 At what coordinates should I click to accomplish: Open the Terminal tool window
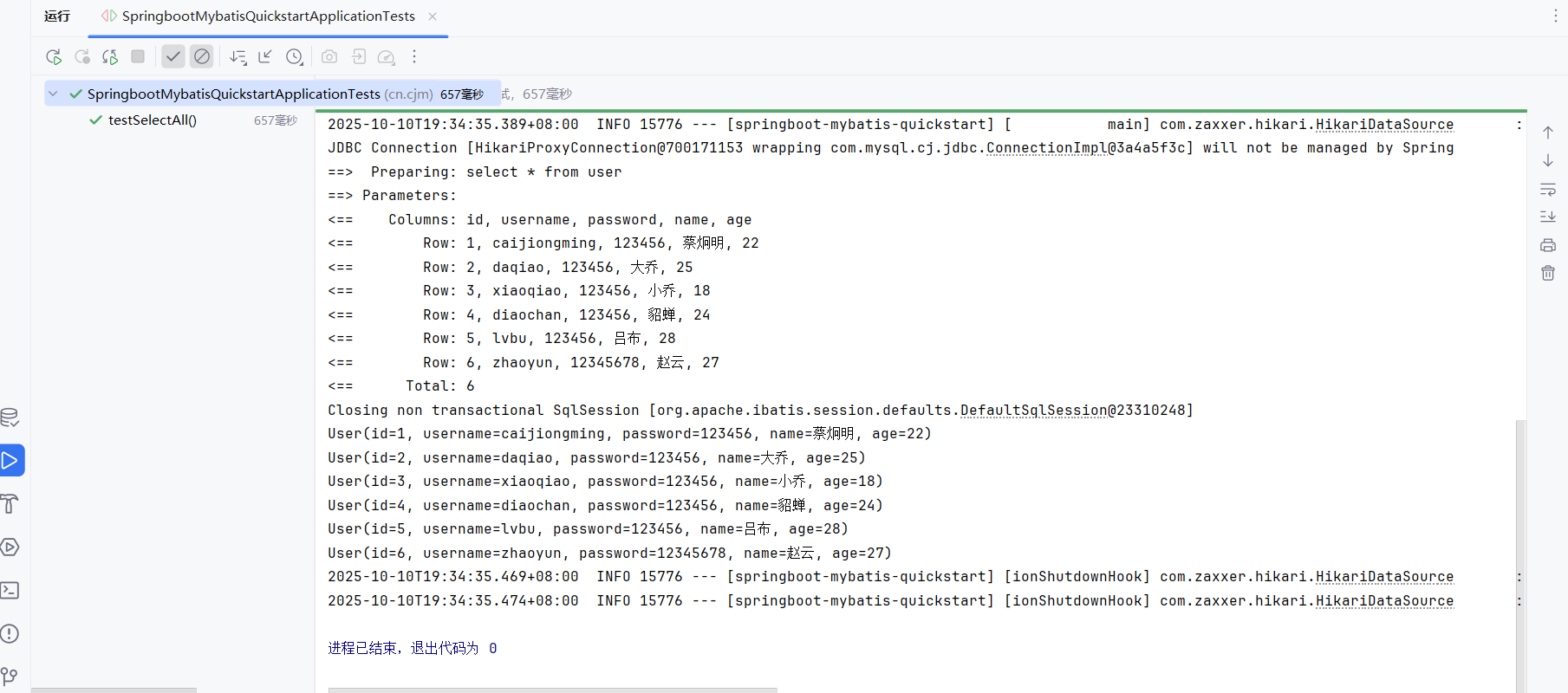[x=10, y=591]
